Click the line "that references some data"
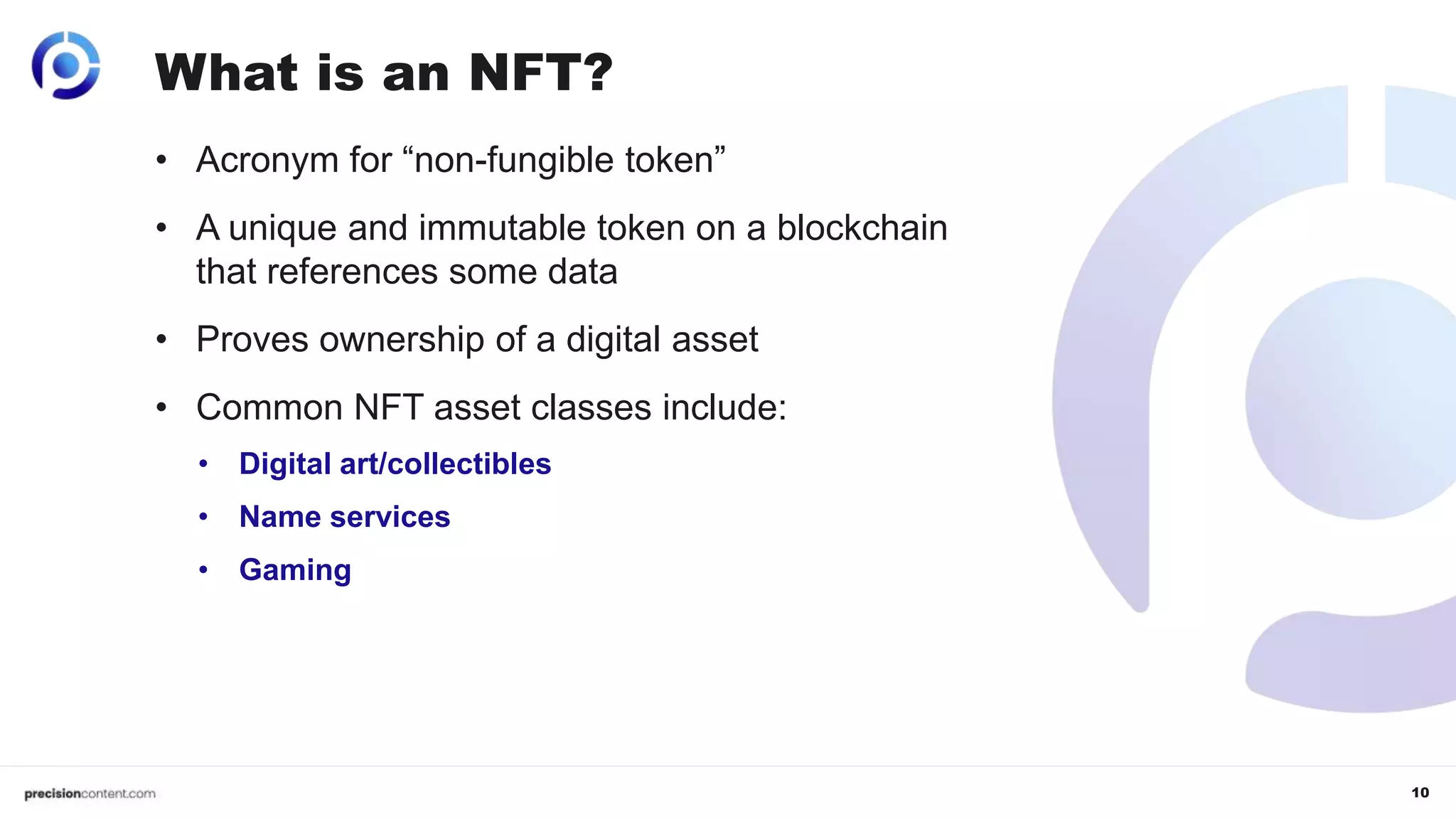The width and height of the screenshot is (1456, 819). click(407, 272)
